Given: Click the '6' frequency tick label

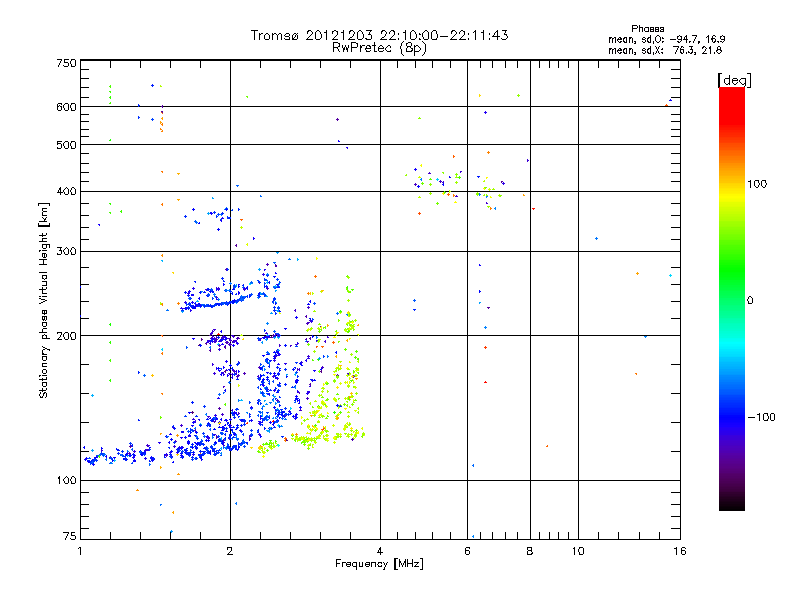Looking at the screenshot, I should [467, 551].
